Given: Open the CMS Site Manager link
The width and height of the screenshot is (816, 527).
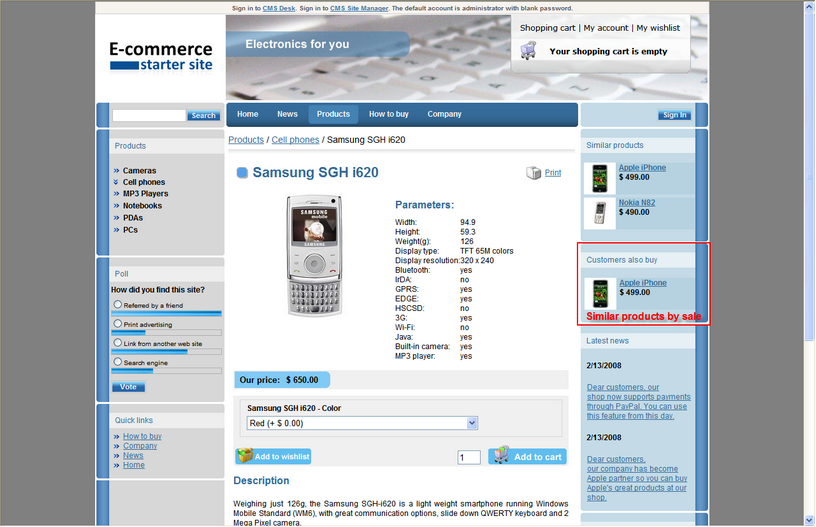Looking at the screenshot, I should click(359, 8).
